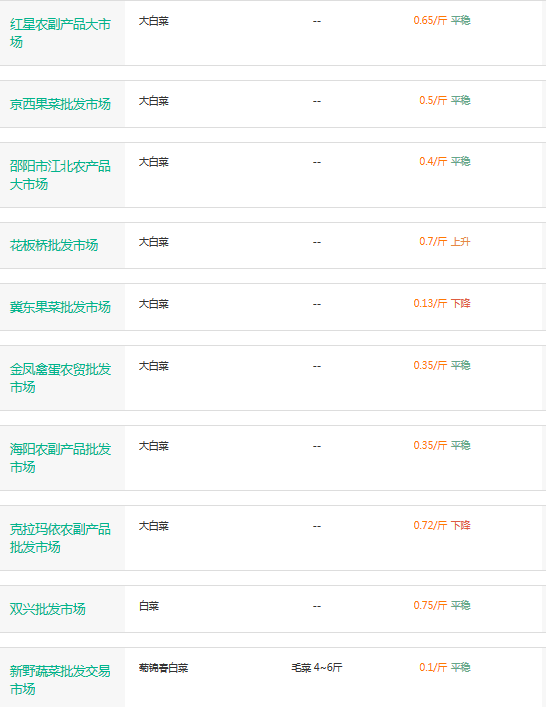Screen dimensions: 546x707
Task: Click the 0.72/斤 下降 price
Action: (442, 525)
